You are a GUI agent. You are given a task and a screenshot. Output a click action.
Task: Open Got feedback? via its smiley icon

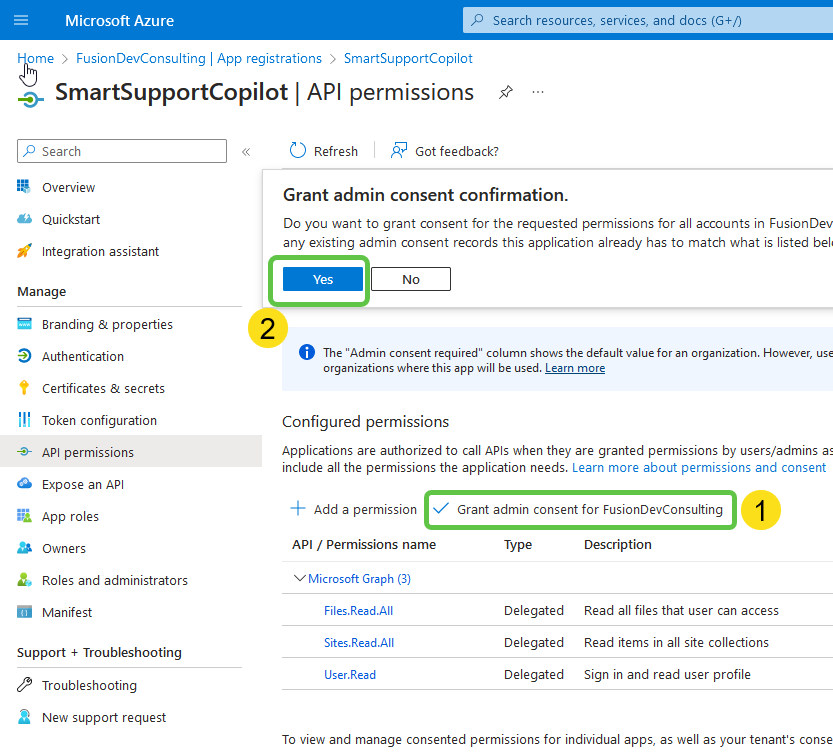click(x=399, y=150)
